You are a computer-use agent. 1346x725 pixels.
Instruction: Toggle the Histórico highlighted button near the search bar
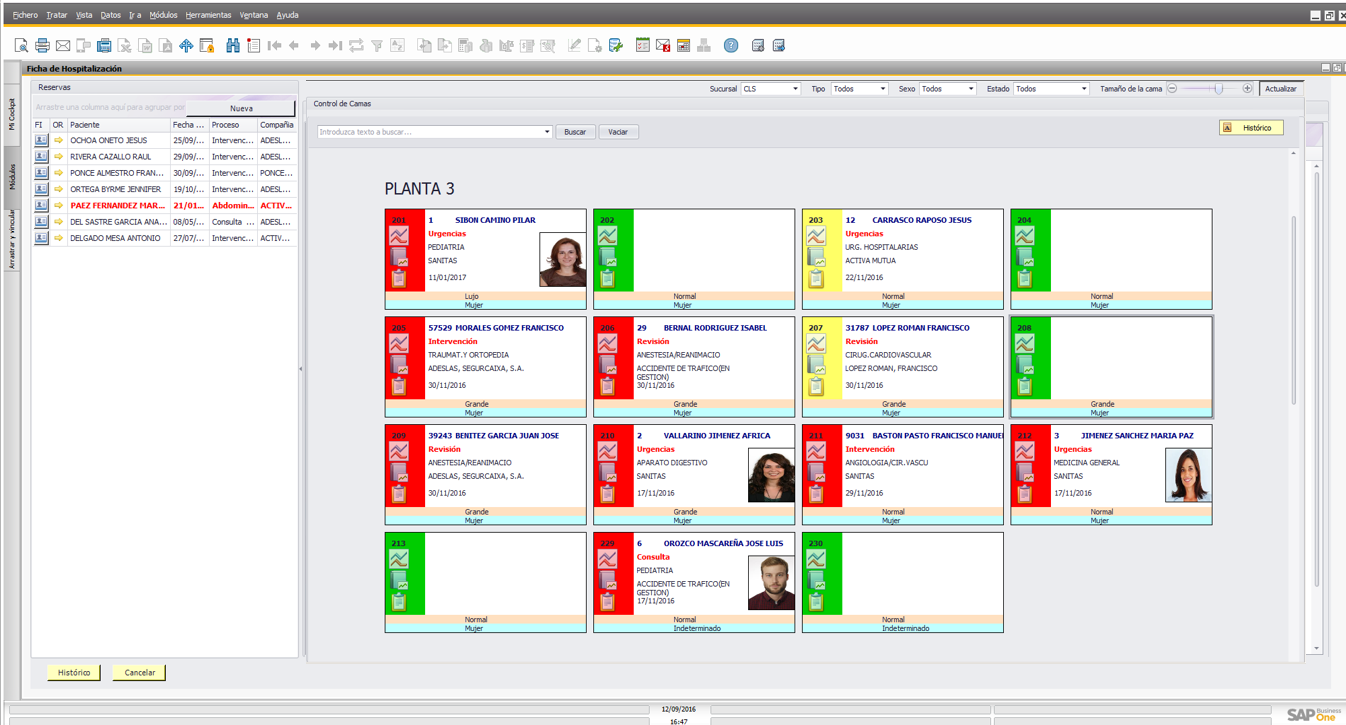(x=1251, y=127)
